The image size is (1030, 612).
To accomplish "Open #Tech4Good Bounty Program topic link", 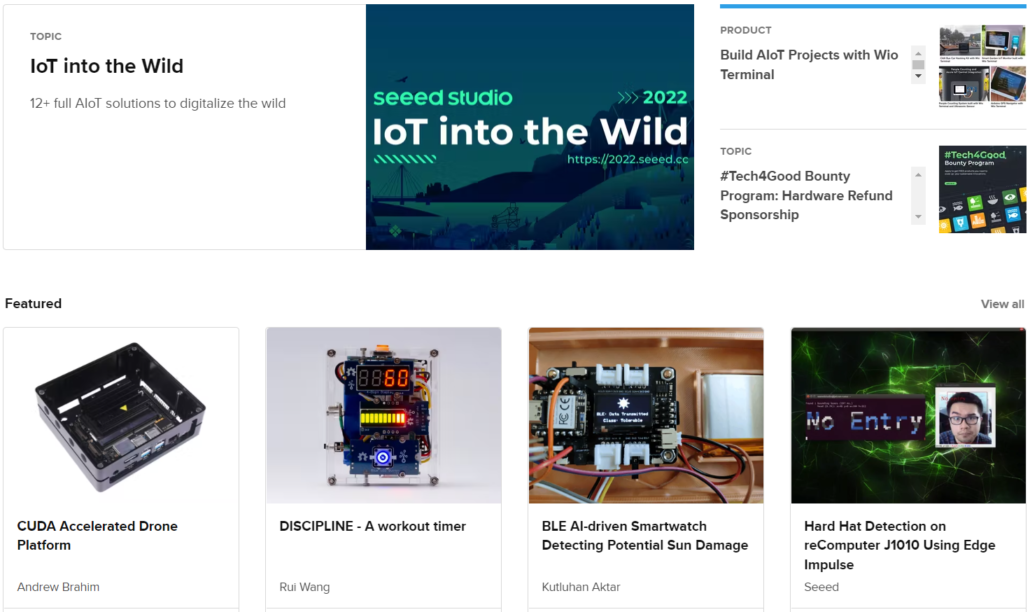I will click(806, 195).
